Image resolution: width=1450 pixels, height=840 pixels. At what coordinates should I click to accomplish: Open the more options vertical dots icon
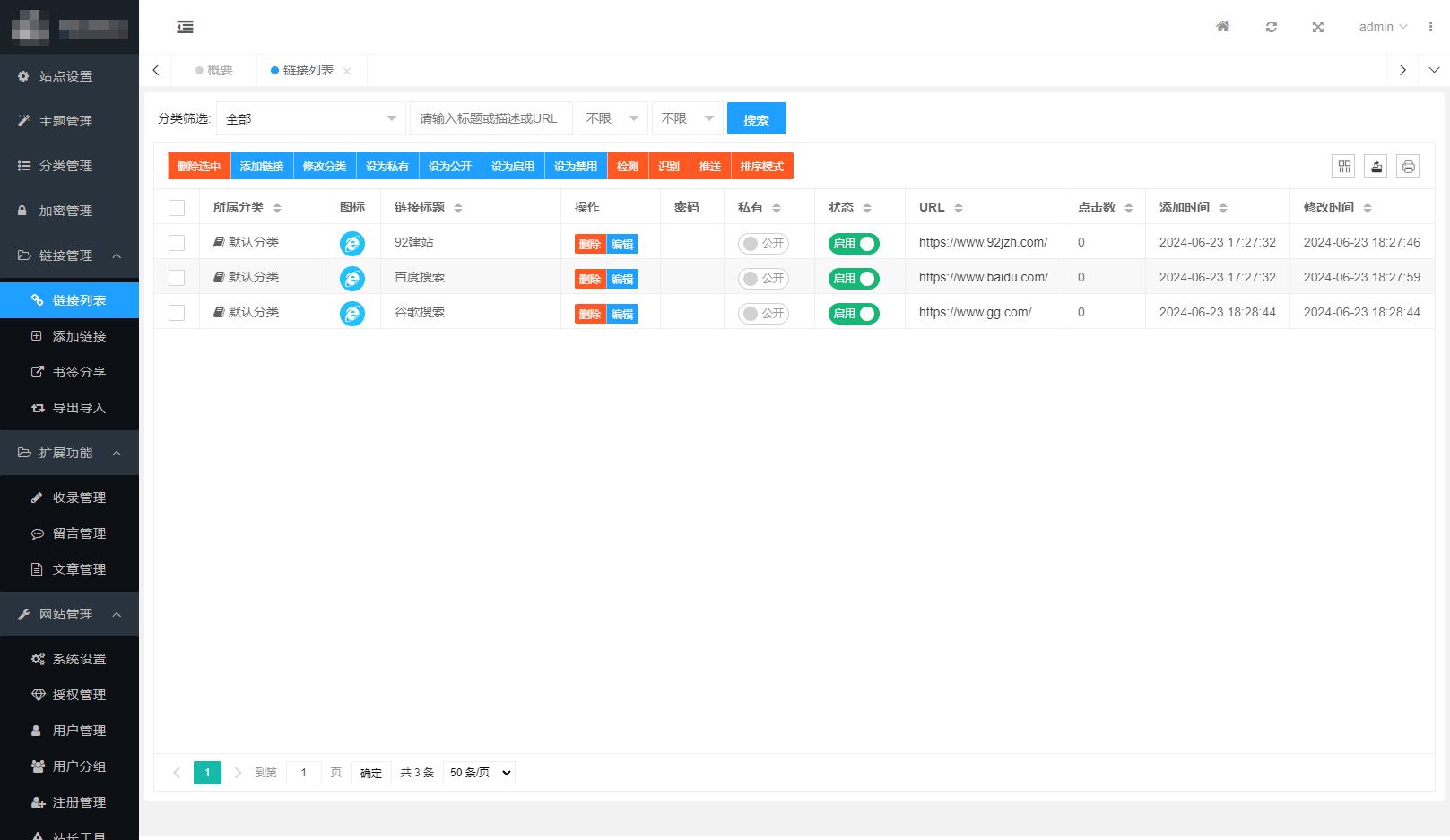(x=1430, y=27)
